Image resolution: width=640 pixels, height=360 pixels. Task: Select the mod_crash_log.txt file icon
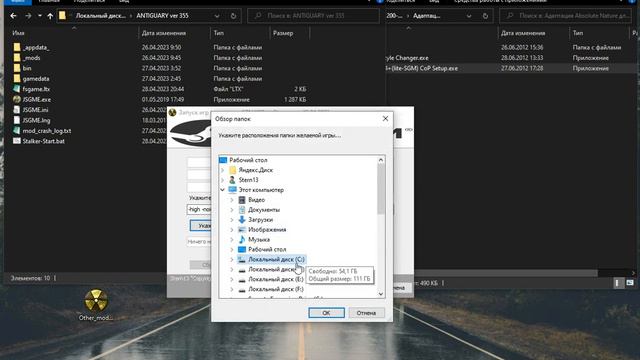[x=17, y=131]
